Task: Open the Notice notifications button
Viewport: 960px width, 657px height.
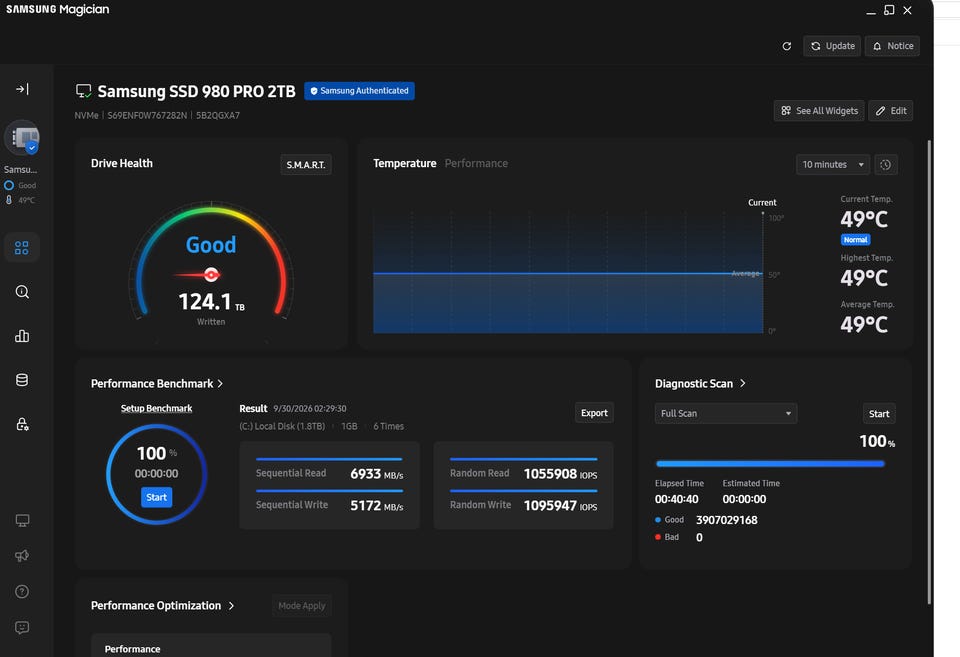Action: click(892, 46)
